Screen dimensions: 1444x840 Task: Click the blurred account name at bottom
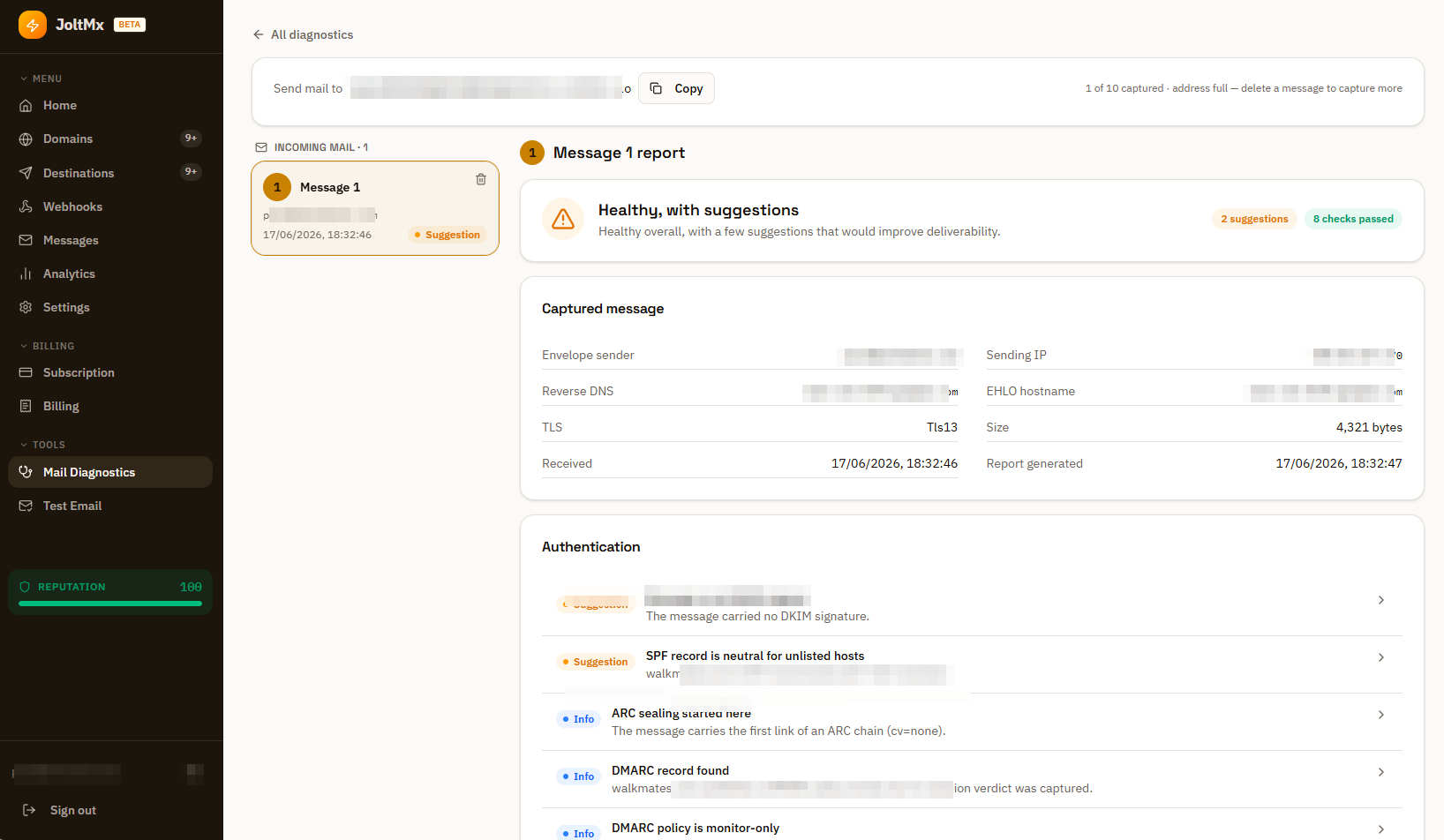(67, 774)
